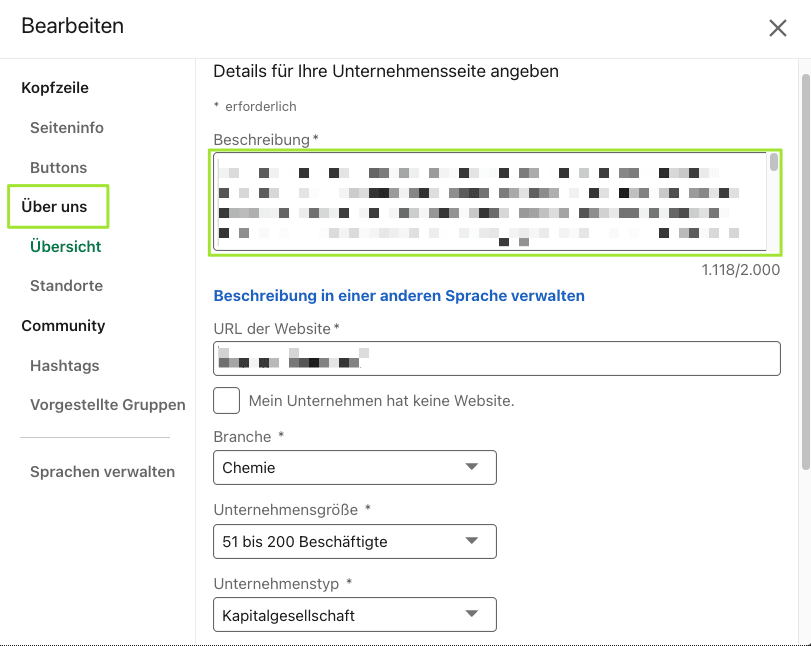The height and width of the screenshot is (646, 811).
Task: Click the dialog's vertical scrollbar
Action: click(804, 270)
